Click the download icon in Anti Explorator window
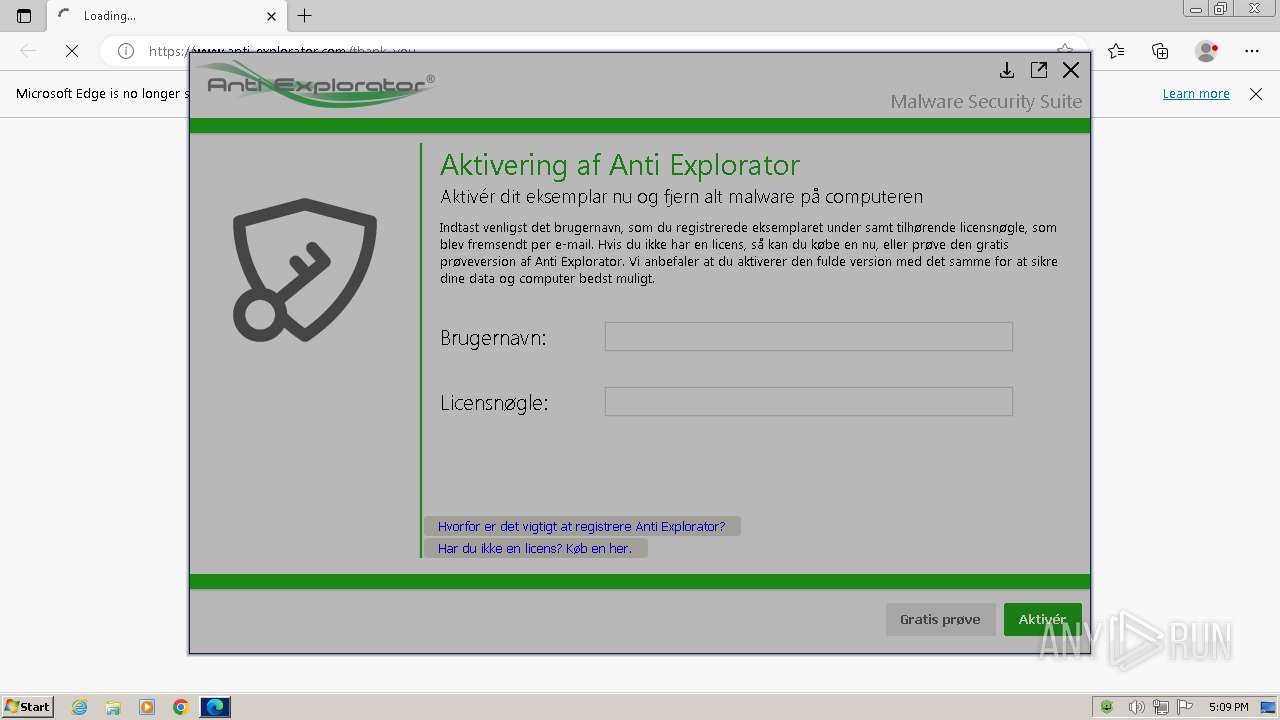The height and width of the screenshot is (720, 1280). pos(1007,70)
